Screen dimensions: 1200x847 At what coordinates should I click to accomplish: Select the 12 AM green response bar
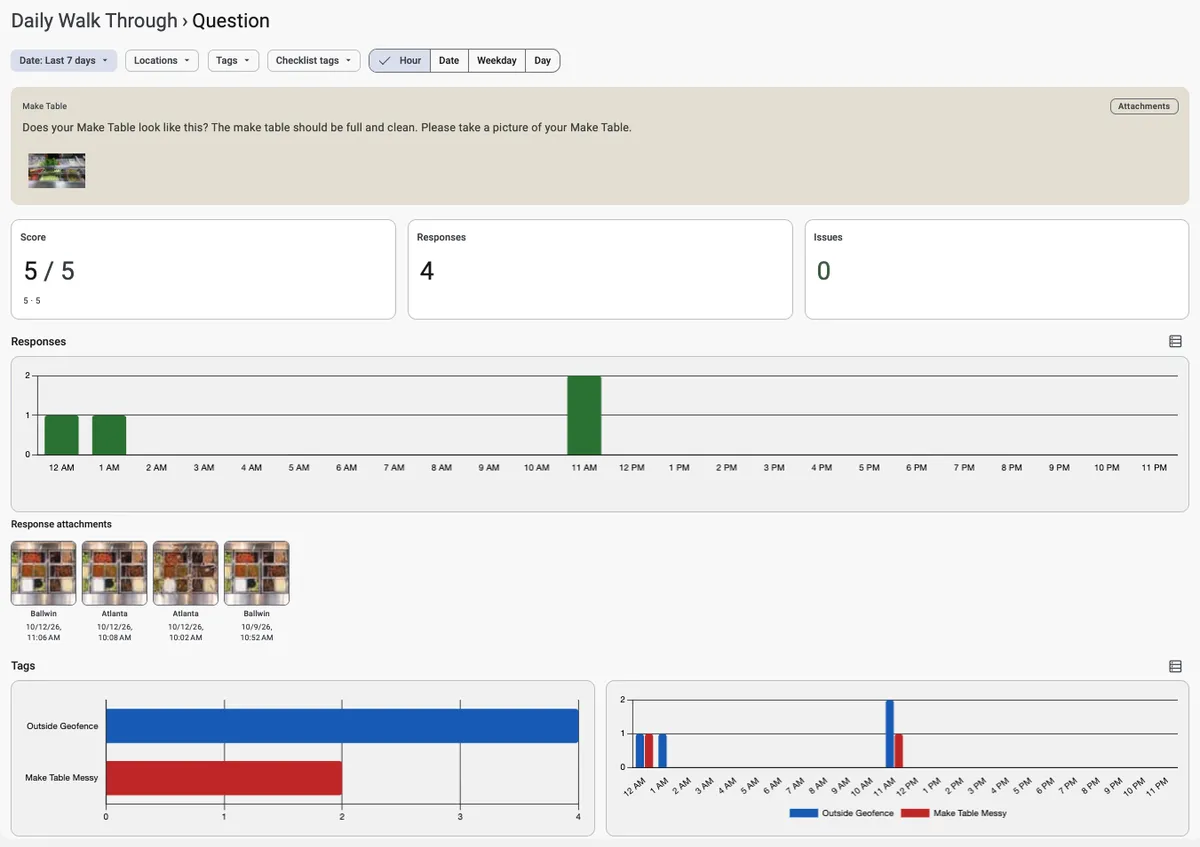[61, 435]
